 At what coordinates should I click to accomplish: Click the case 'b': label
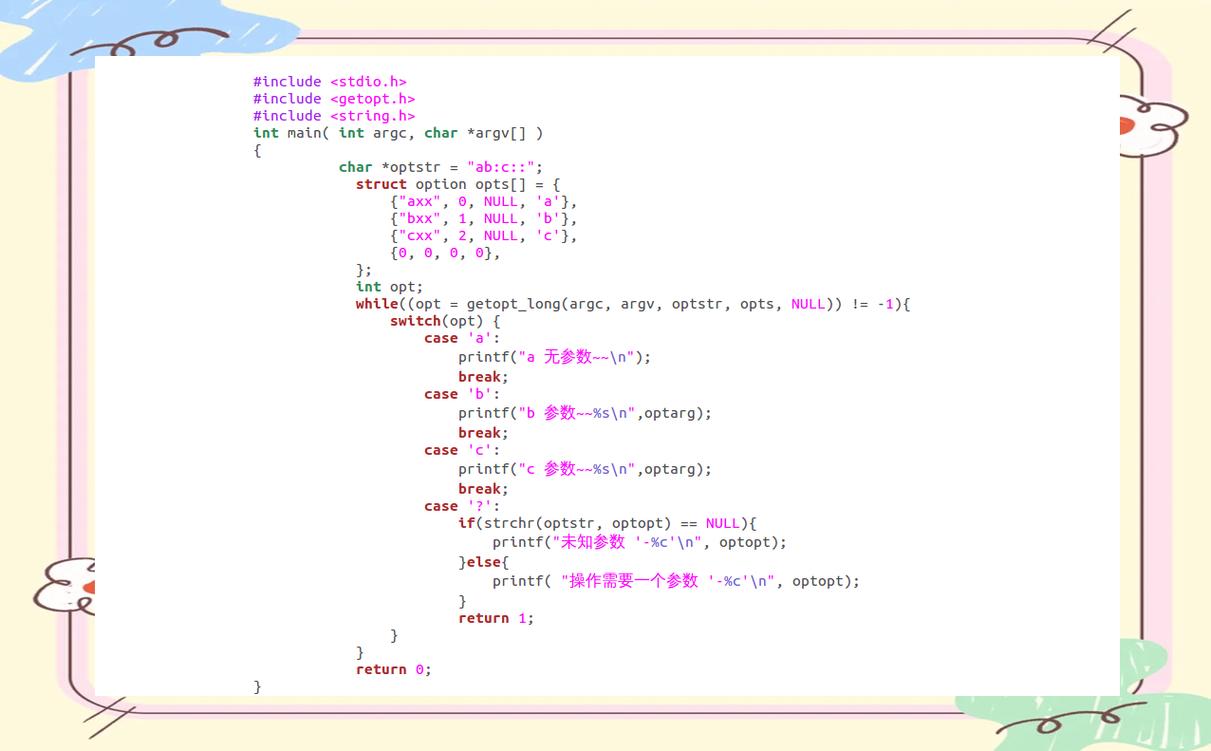click(461, 394)
